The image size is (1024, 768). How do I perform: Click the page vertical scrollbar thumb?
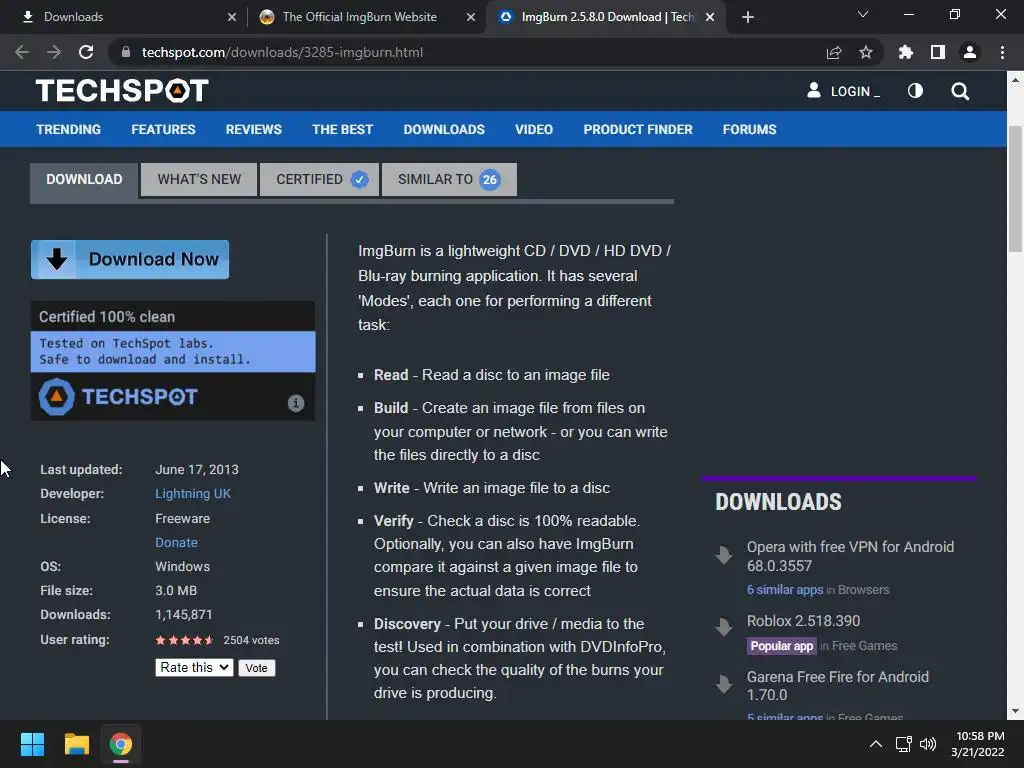pos(1015,188)
